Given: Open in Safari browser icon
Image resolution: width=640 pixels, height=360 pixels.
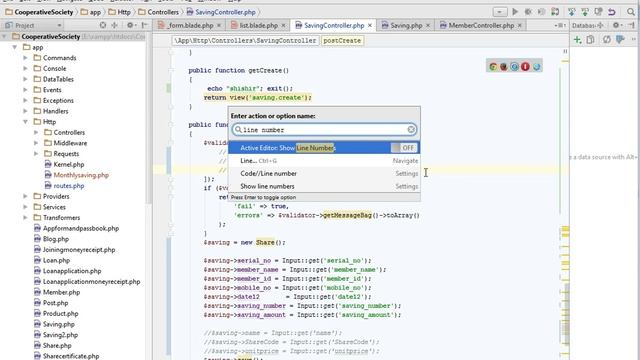Looking at the screenshot, I should point(514,67).
